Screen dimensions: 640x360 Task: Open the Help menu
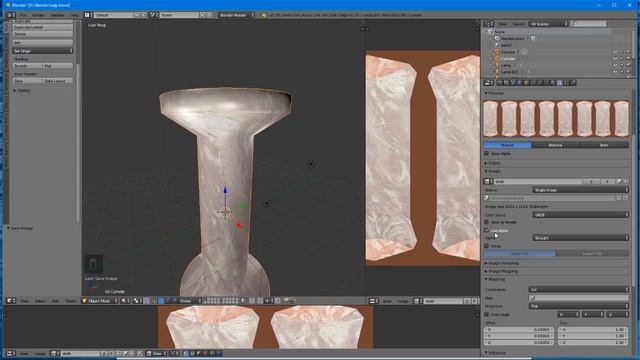point(75,15)
